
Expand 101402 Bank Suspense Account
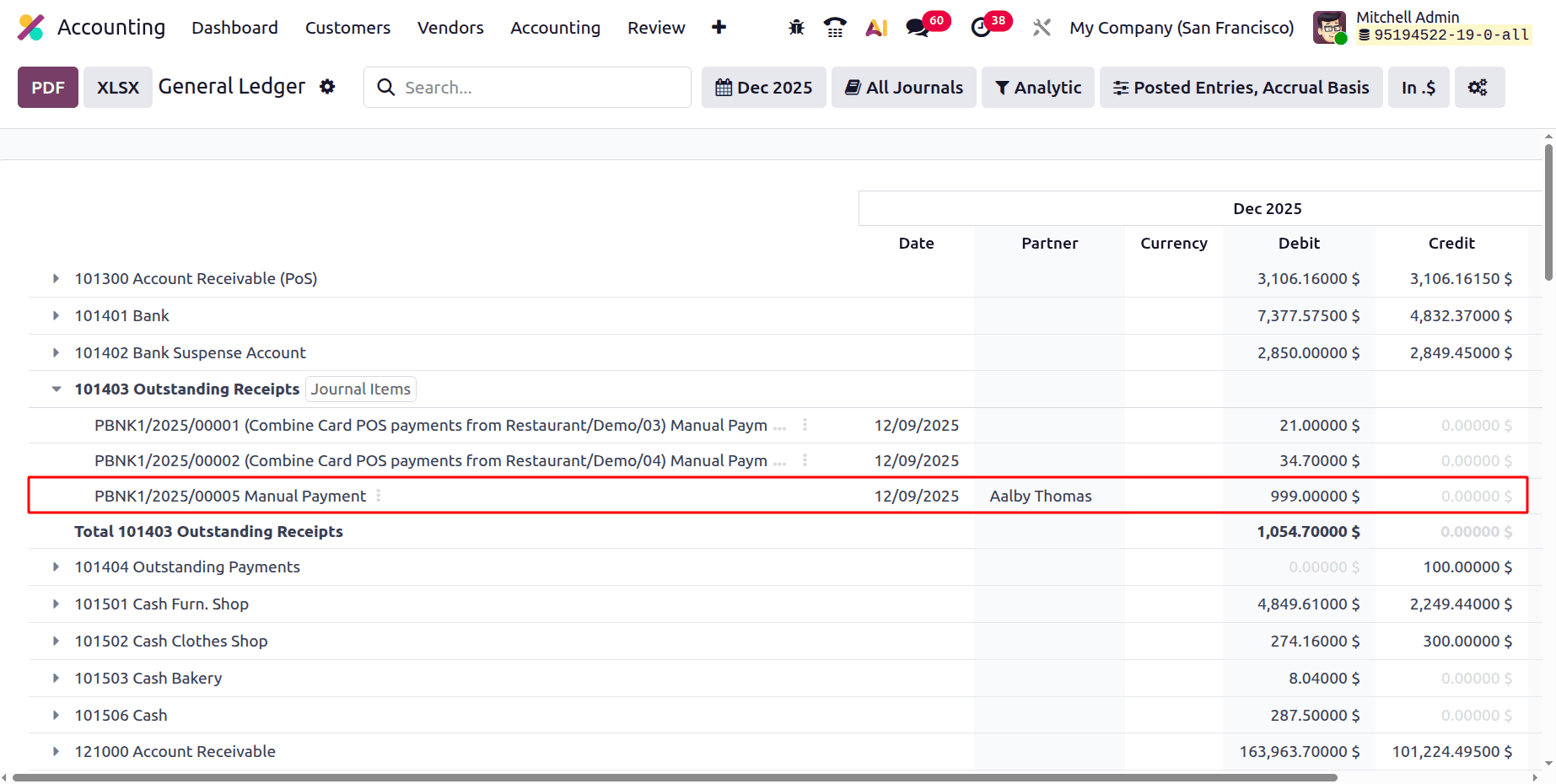point(56,352)
